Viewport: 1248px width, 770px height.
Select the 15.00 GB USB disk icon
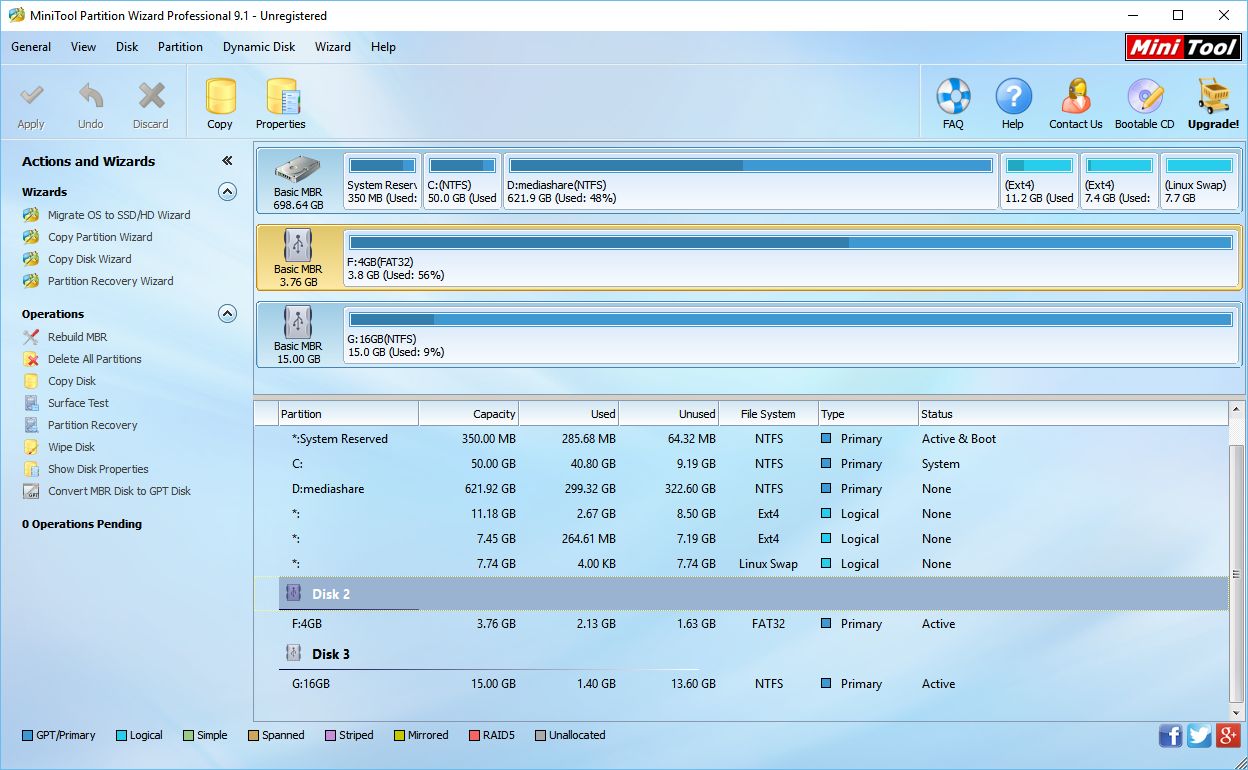pos(298,322)
